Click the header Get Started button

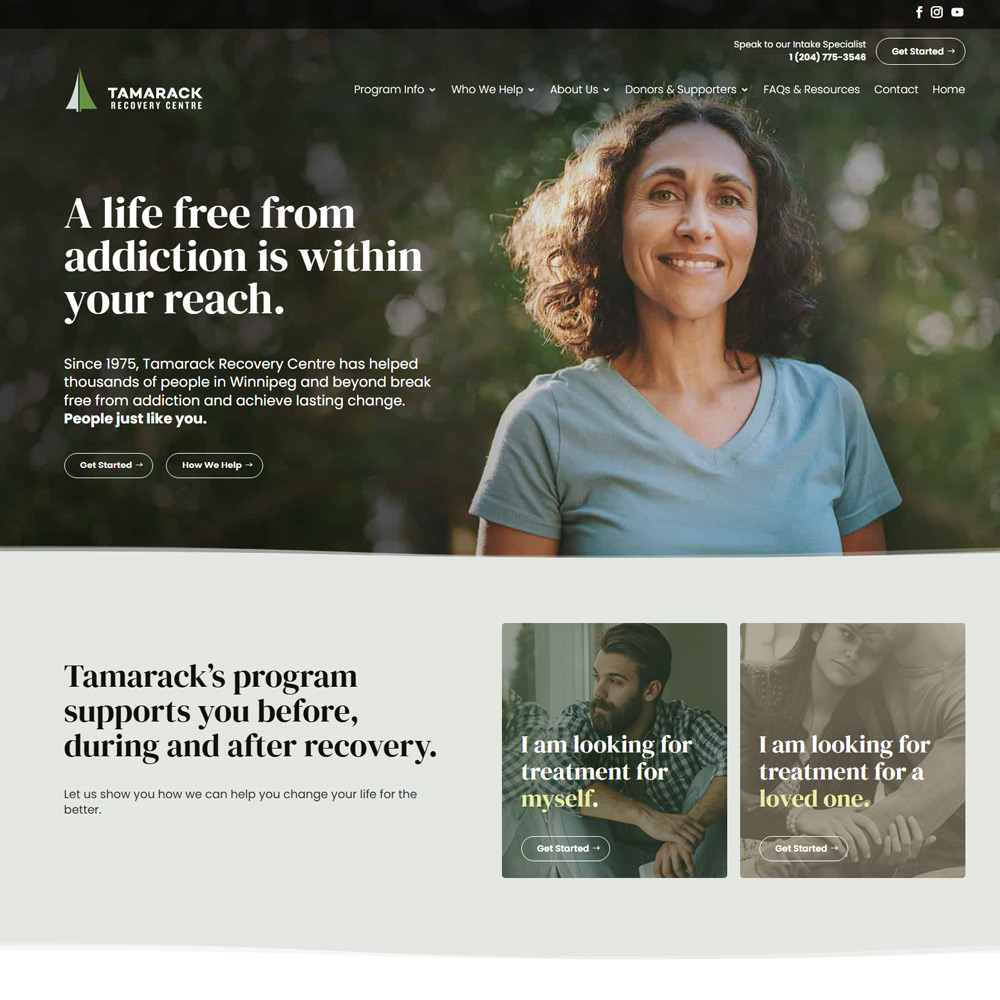pos(920,51)
